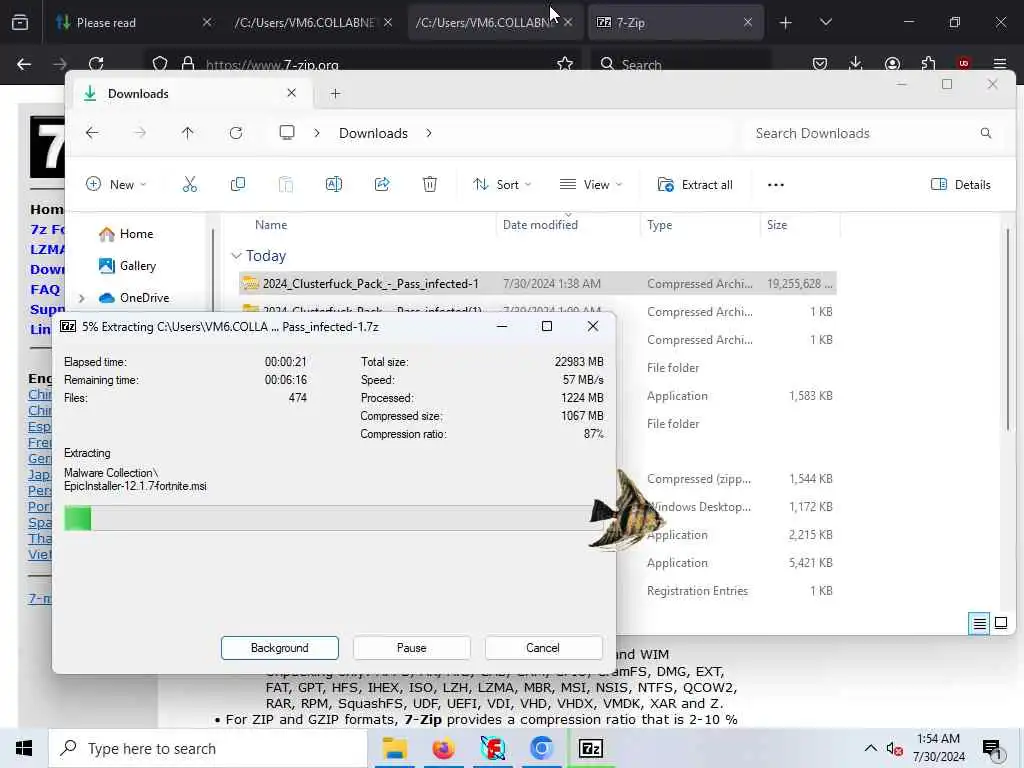
Task: Select 2024_Clusterfuck_Pack_-_Pass_infected-1 file row
Action: click(x=537, y=283)
